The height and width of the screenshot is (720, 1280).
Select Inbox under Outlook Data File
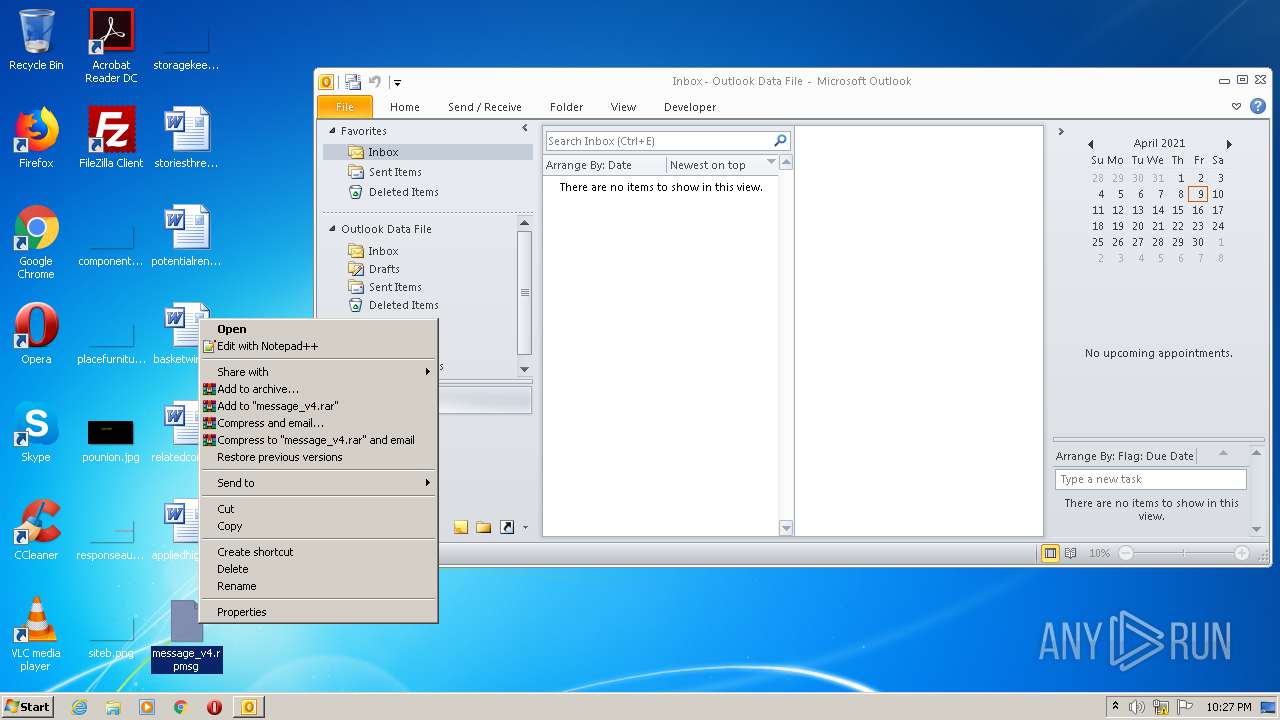click(383, 251)
